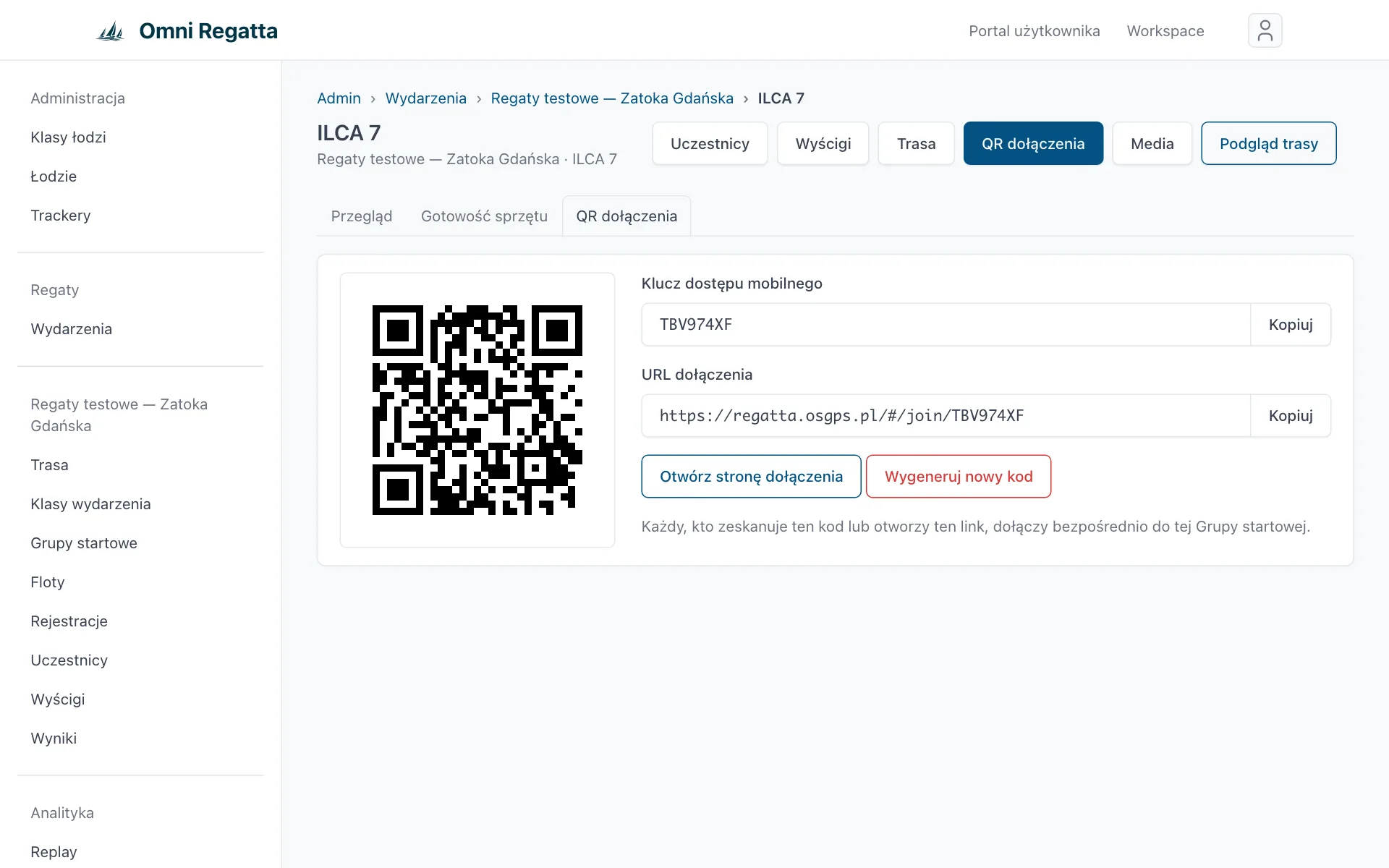Open Uczestnicy in the sidebar
This screenshot has height=868, width=1389.
click(69, 660)
